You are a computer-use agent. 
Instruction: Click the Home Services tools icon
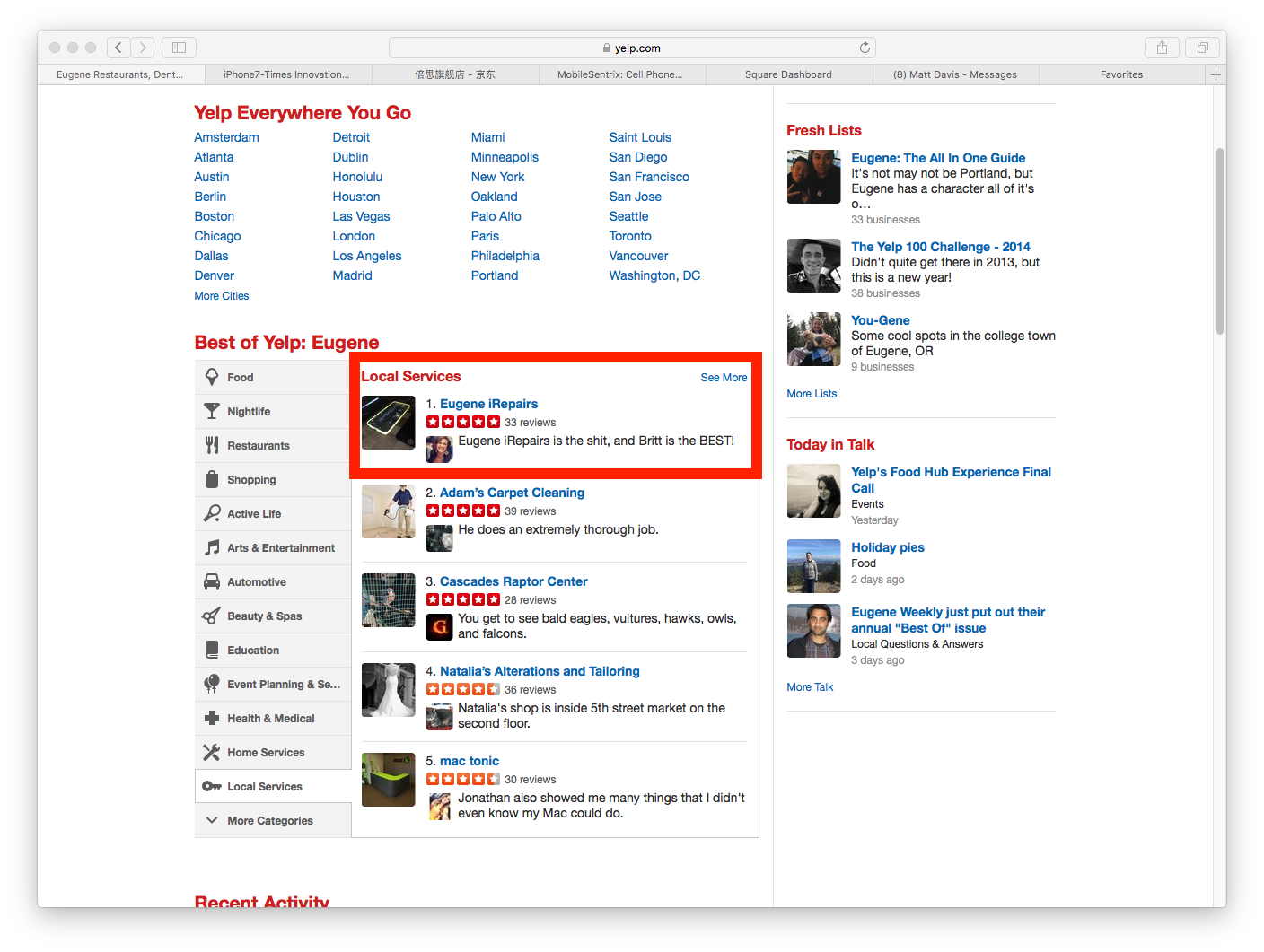coord(212,752)
